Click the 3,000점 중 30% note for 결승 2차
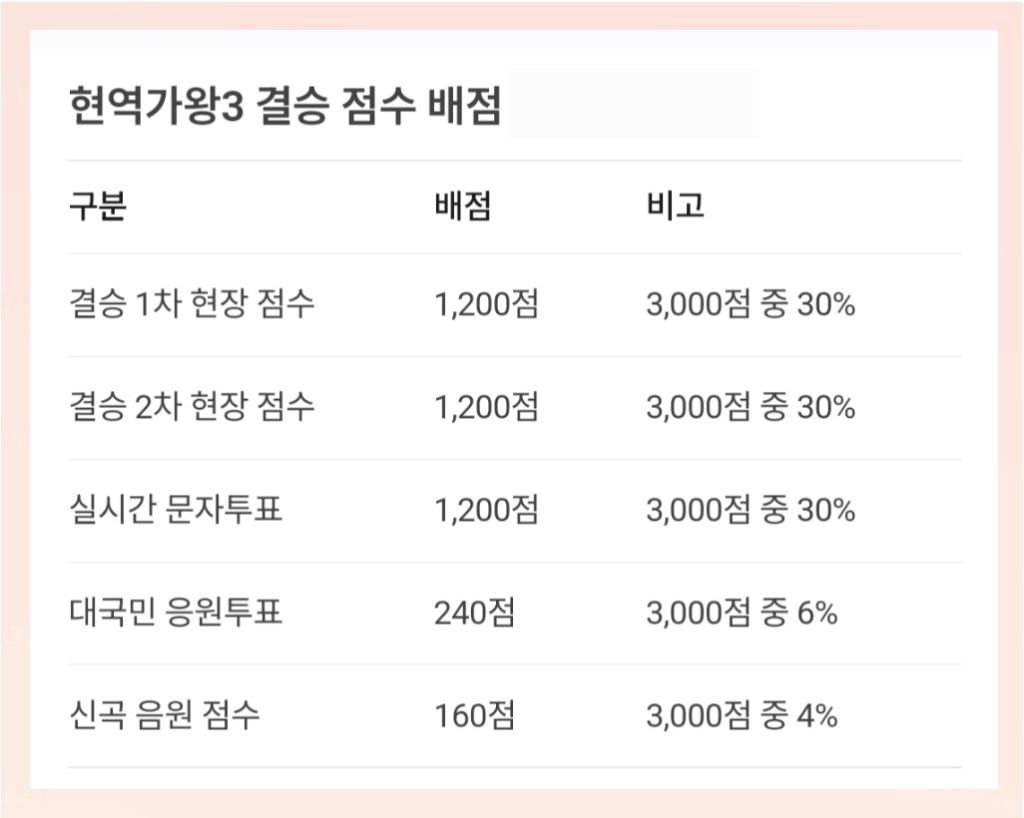 click(x=751, y=407)
